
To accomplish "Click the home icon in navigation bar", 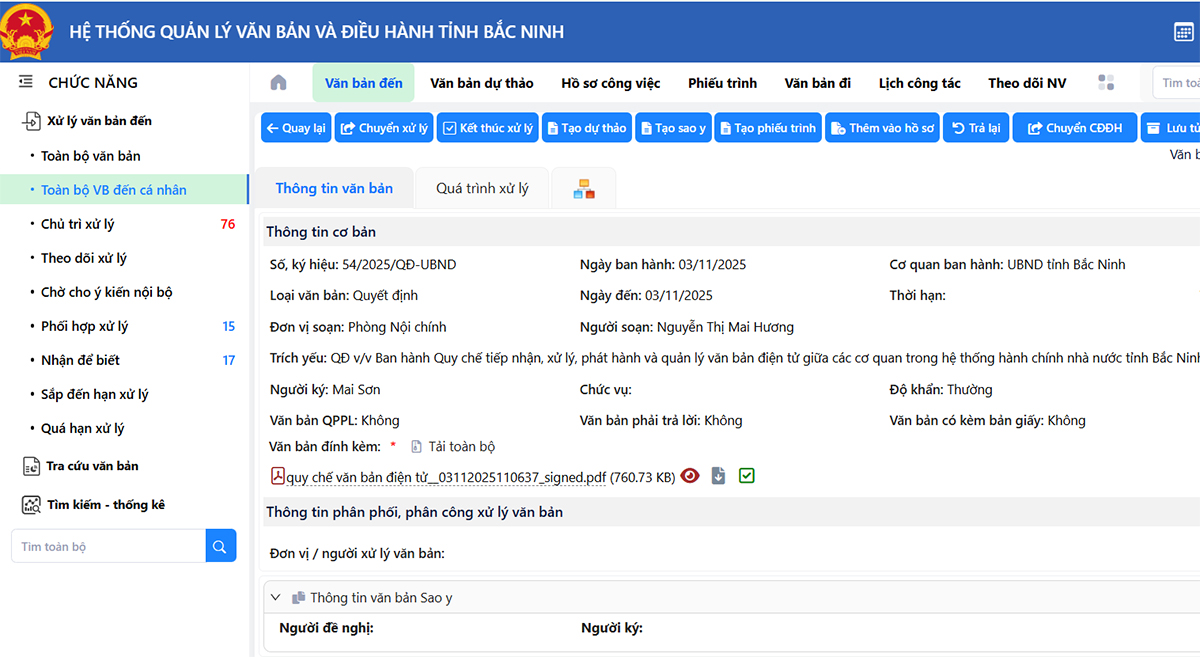I will tap(279, 83).
